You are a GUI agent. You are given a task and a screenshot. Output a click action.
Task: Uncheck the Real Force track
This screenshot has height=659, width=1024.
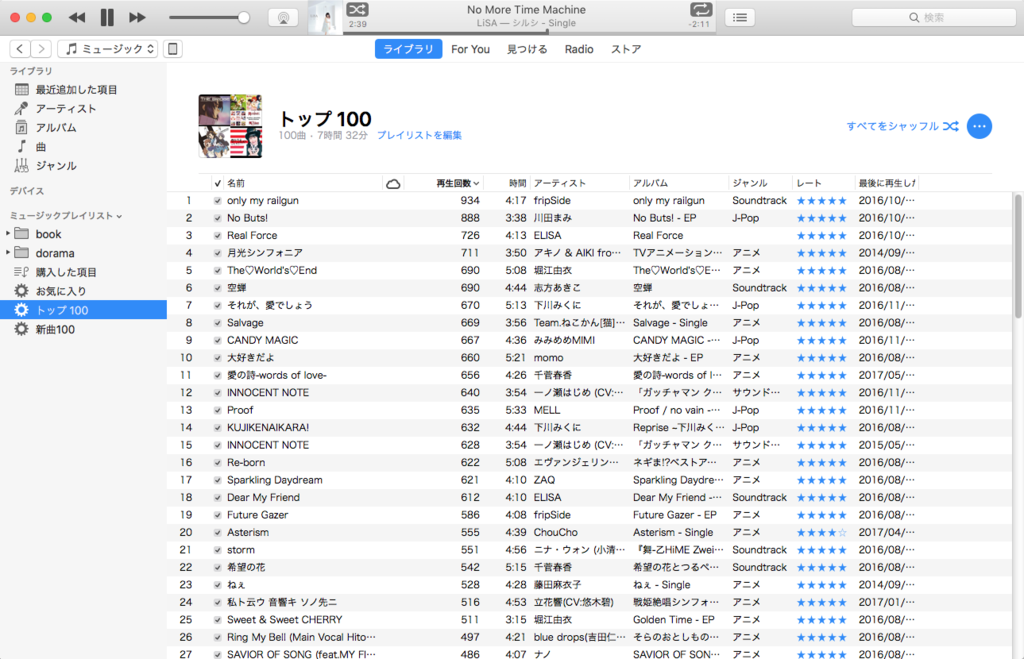[217, 236]
